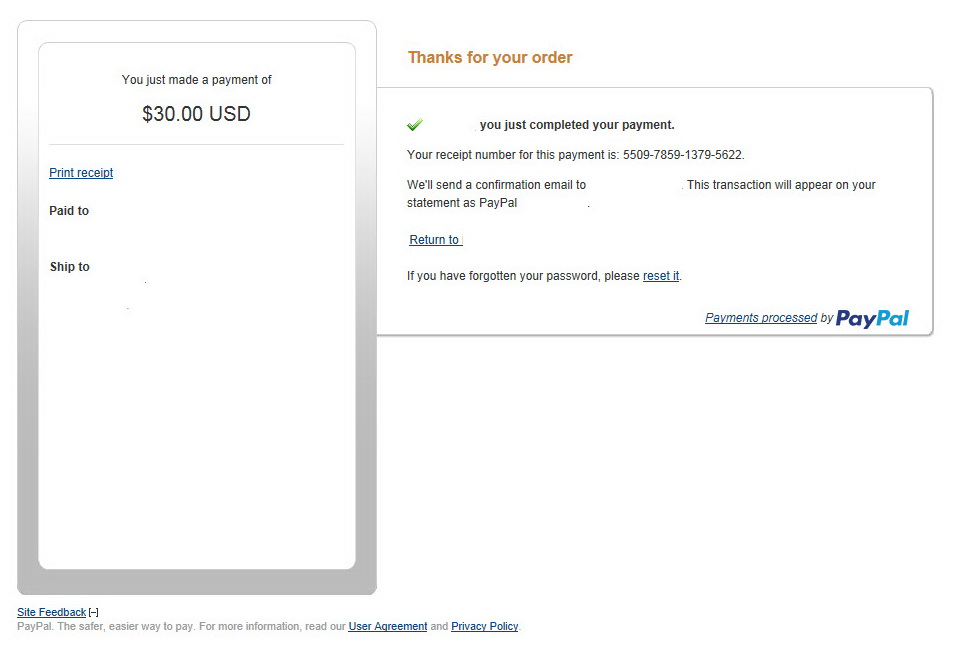Click the forgotten your password sentence
Viewport: 955px width, 653px height.
tap(544, 275)
